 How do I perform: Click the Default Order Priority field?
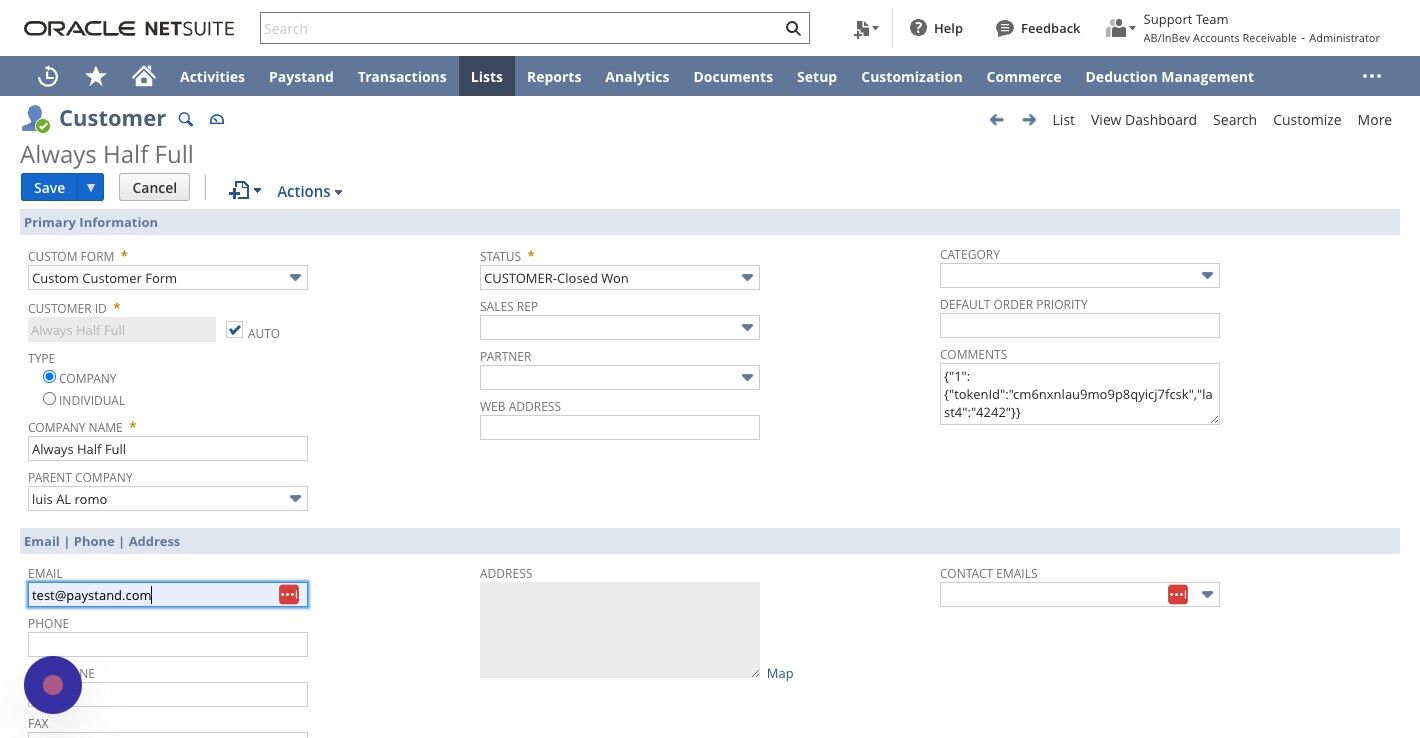1080,326
